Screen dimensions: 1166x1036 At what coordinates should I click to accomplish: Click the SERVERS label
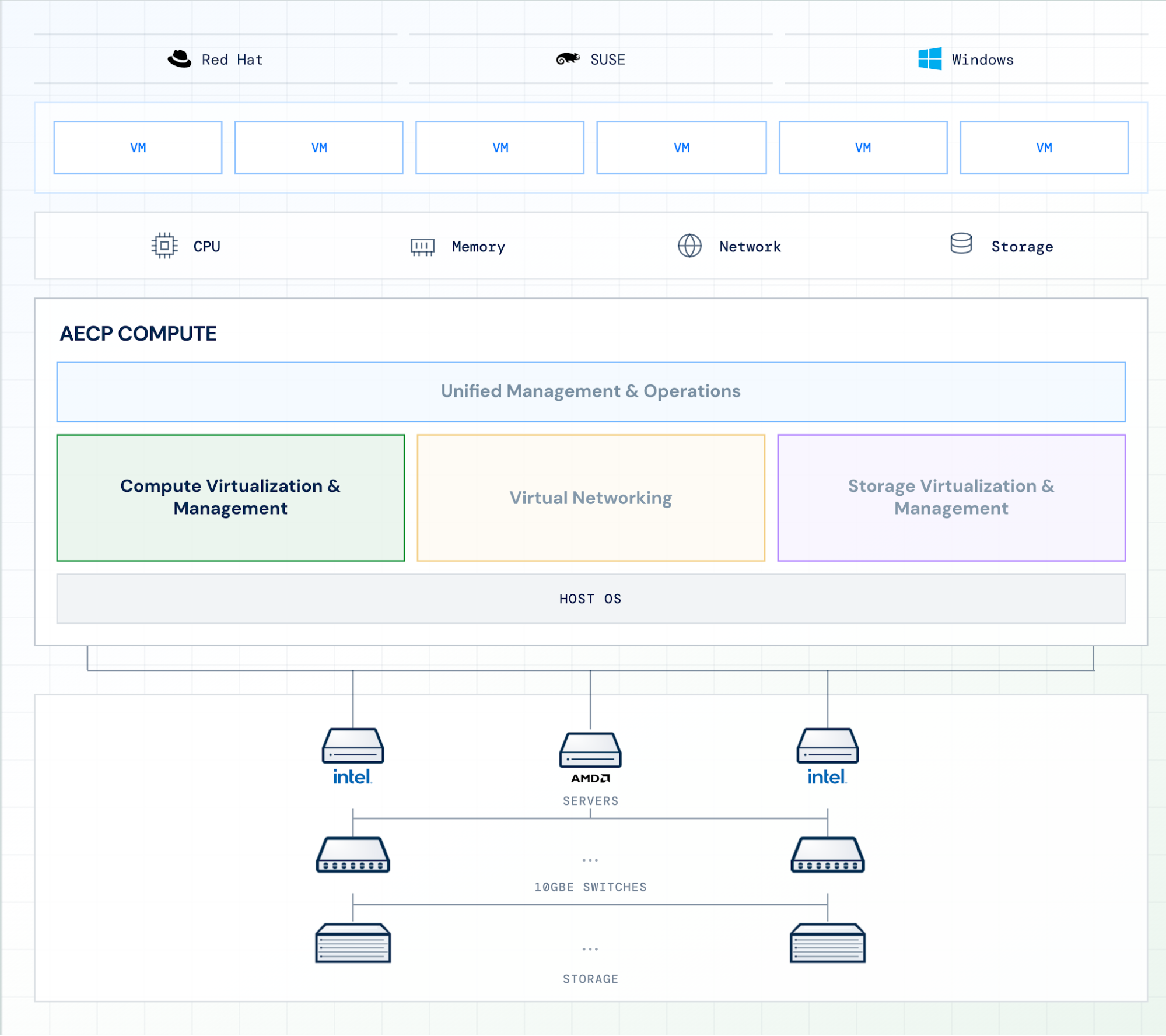[x=591, y=801]
